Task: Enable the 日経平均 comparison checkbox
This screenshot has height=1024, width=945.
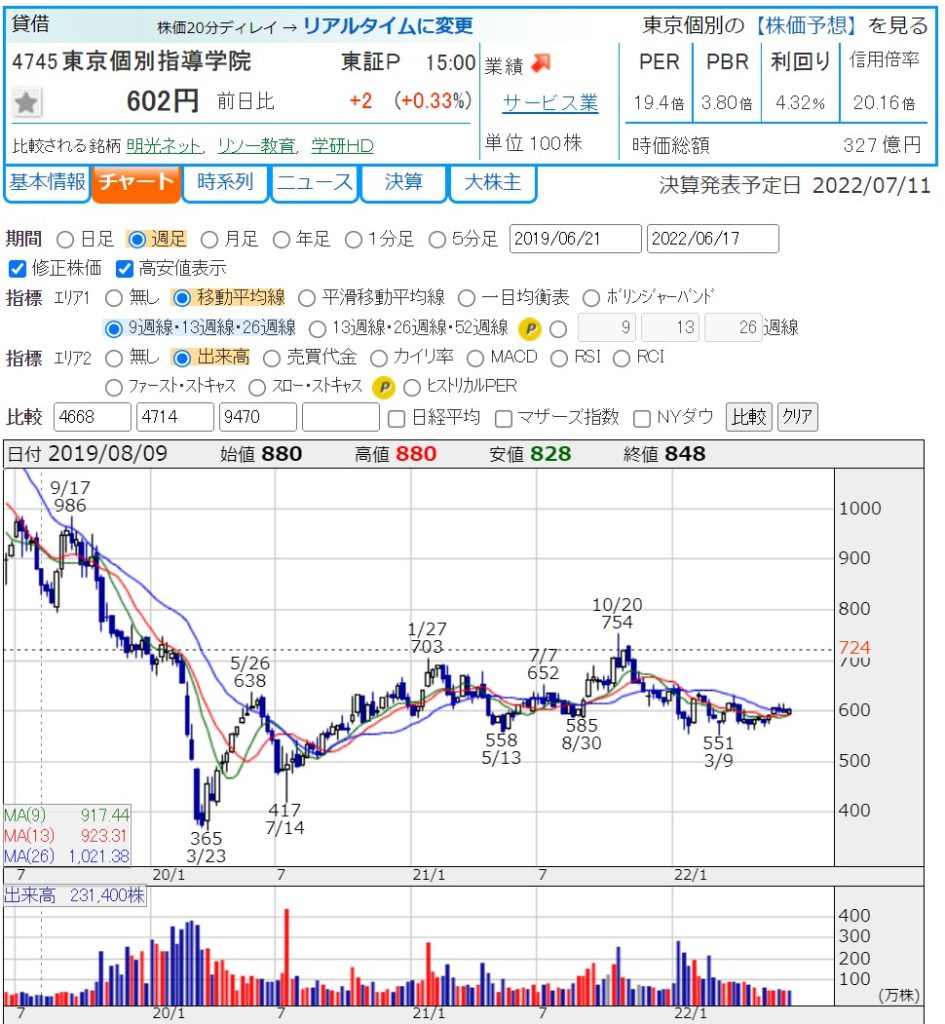Action: click(396, 417)
